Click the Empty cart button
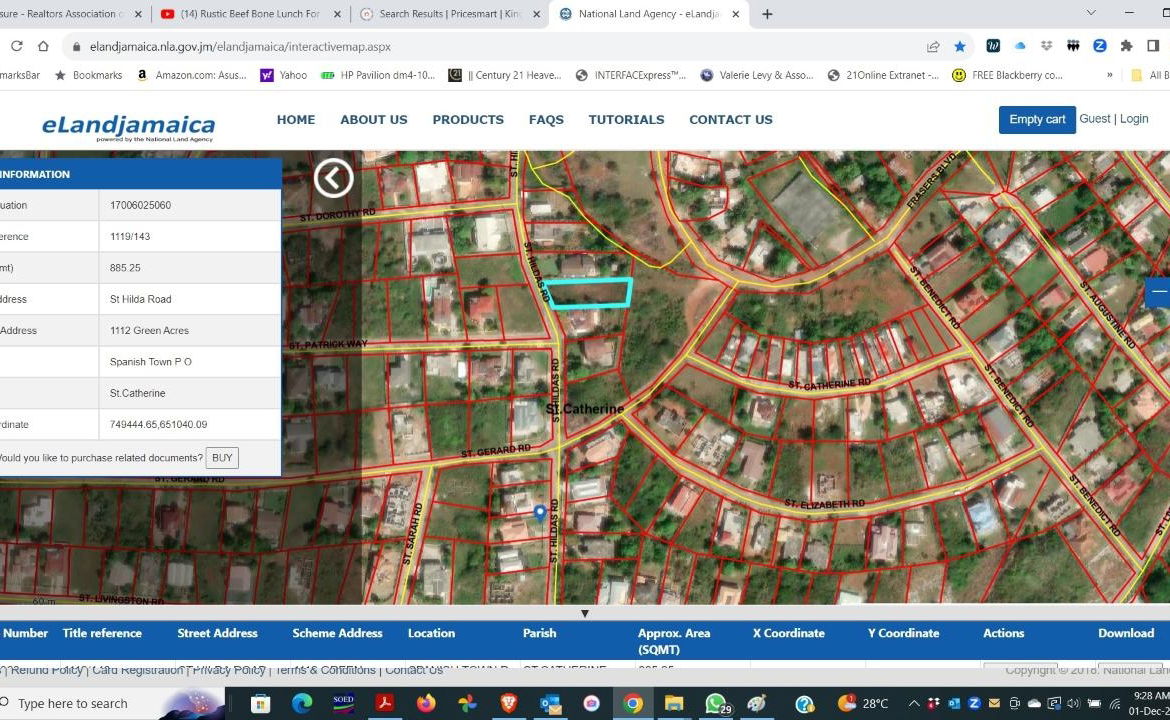The height and width of the screenshot is (720, 1170). pos(1037,119)
